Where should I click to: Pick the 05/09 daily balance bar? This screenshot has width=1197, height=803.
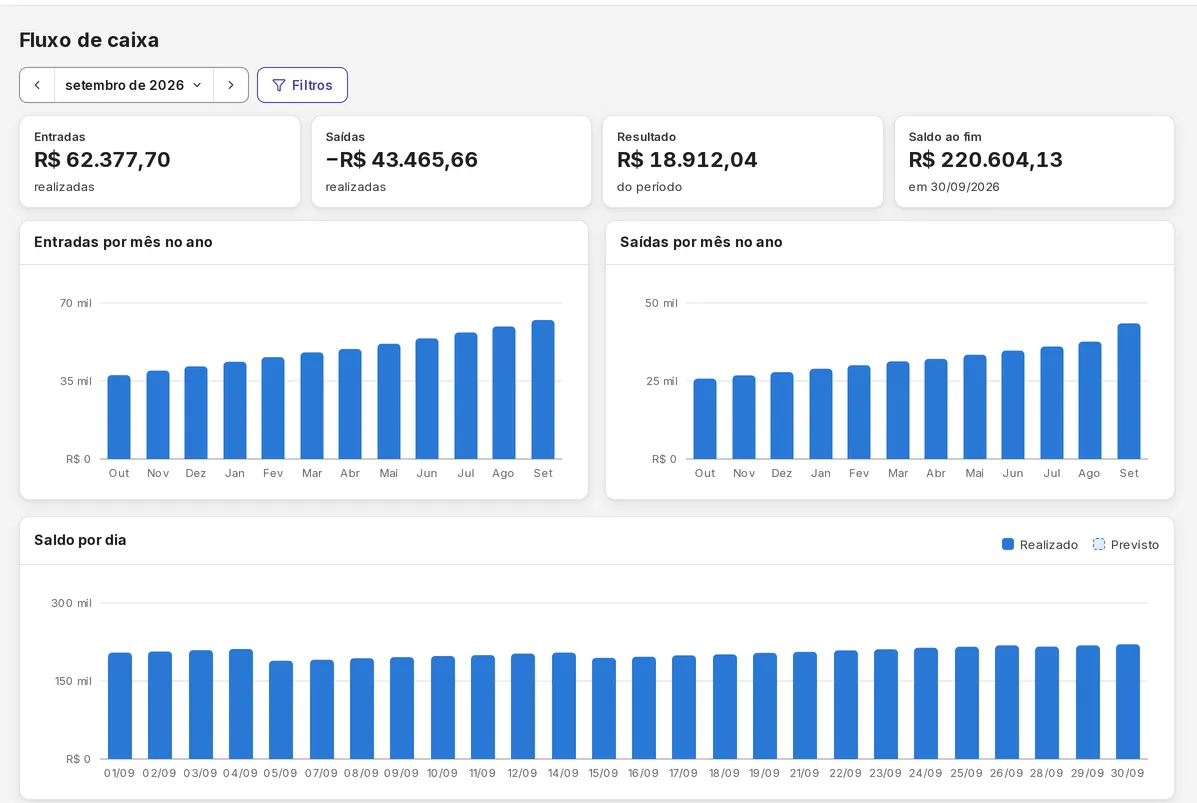(x=281, y=710)
